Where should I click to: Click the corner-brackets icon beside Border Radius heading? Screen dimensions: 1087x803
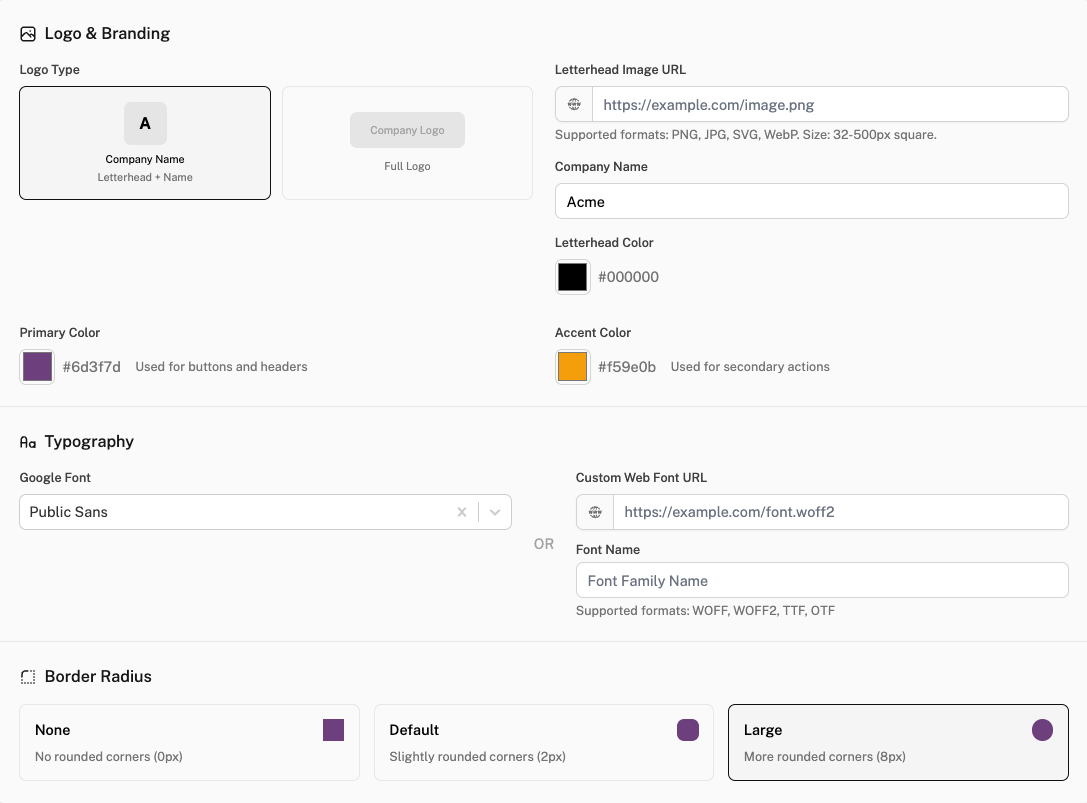tap(27, 676)
